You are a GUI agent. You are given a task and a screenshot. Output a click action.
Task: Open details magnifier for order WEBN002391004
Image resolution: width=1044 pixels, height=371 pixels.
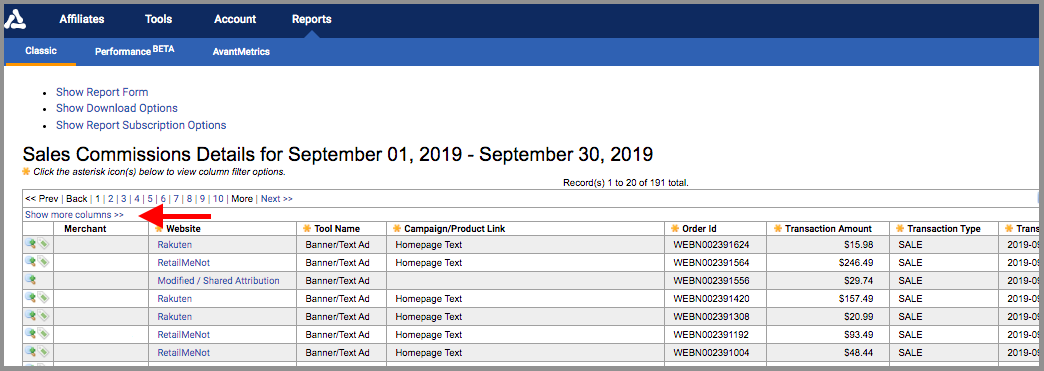pos(30,352)
